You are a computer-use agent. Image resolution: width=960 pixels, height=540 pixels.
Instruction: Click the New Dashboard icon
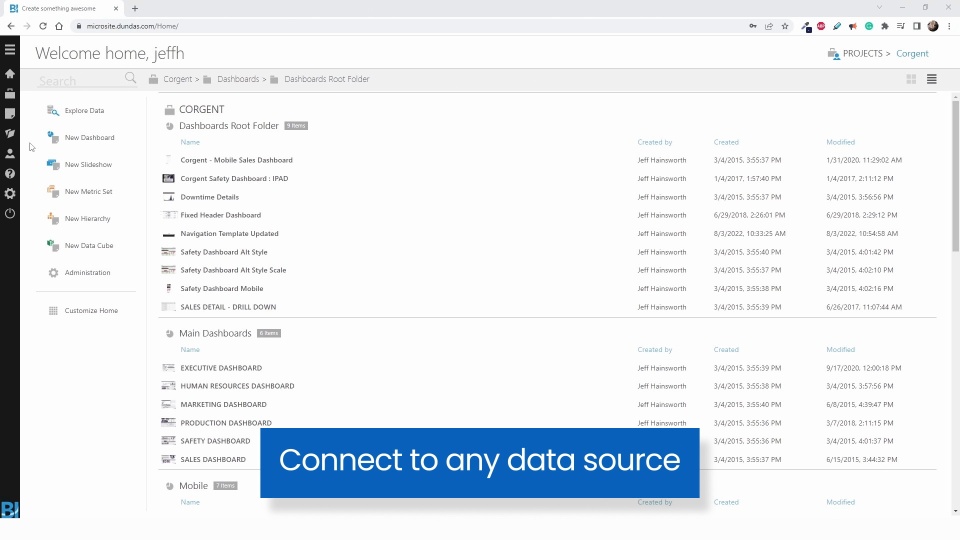pyautogui.click(x=54, y=137)
